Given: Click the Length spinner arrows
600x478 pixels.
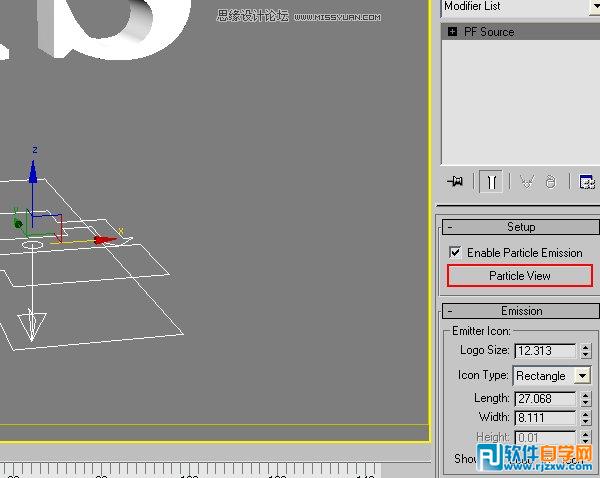Looking at the screenshot, I should [585, 398].
